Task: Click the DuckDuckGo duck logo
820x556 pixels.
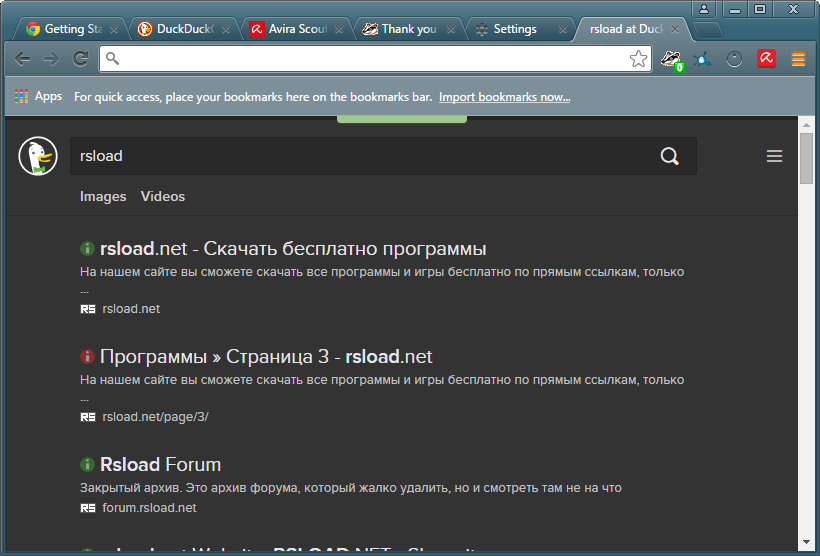Action: [38, 156]
